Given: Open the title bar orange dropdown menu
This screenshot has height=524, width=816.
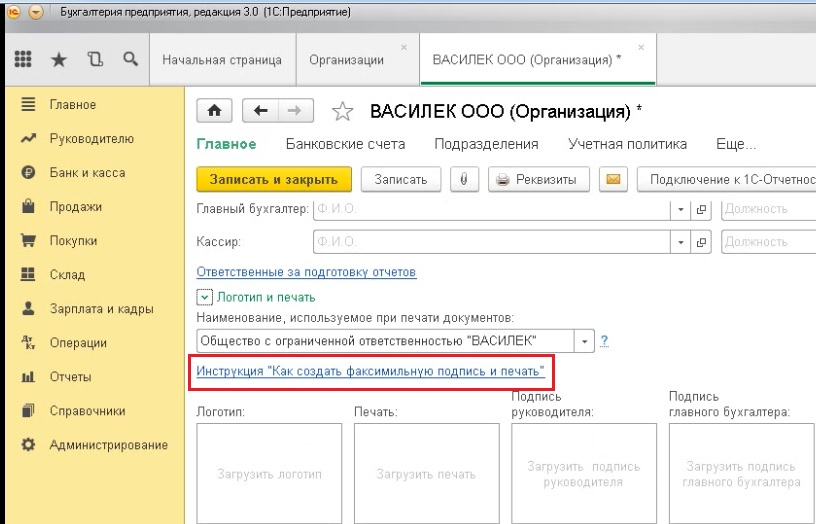Looking at the screenshot, I should (36, 11).
